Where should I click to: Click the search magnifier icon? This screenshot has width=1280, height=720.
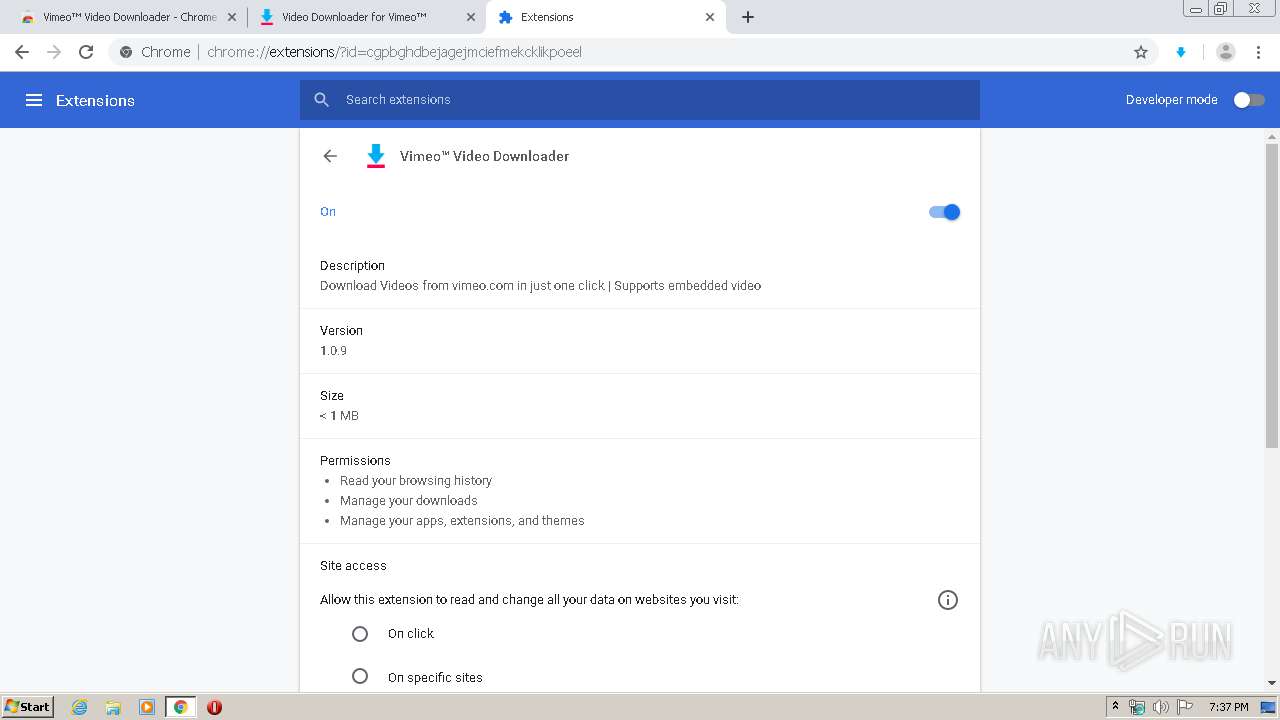(x=321, y=100)
